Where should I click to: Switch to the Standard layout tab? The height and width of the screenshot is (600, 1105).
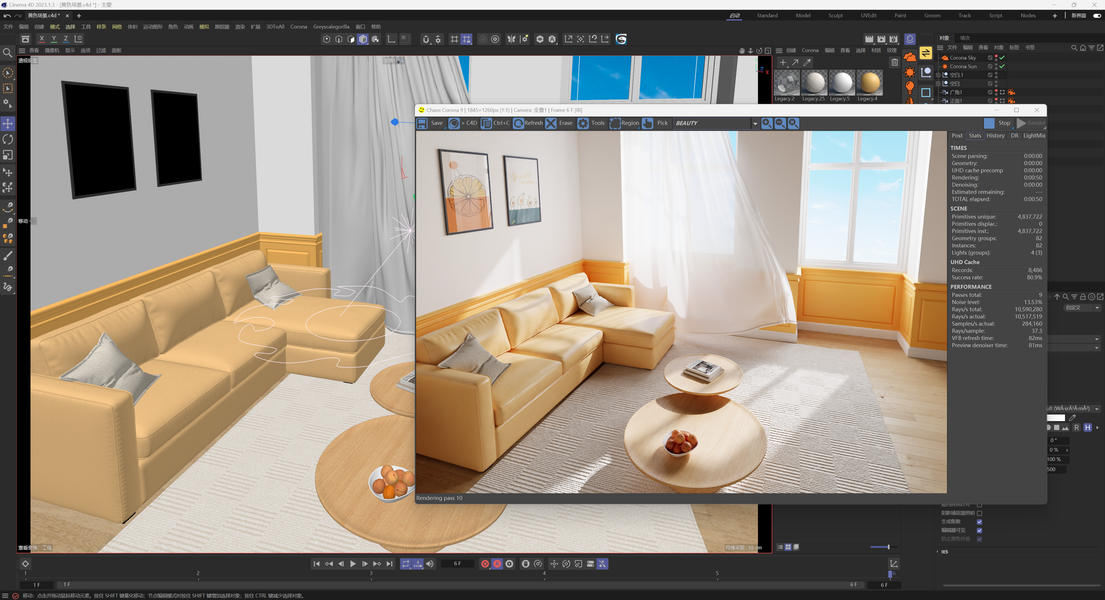click(767, 16)
